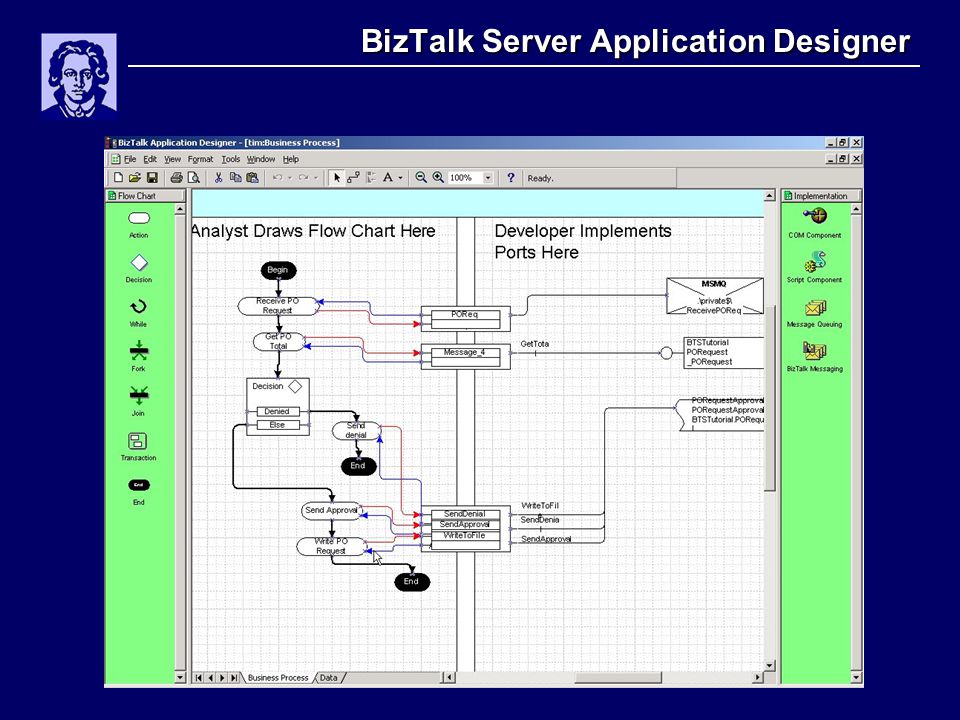Select the Send denial action shape
Viewport: 960px width, 720px height.
pyautogui.click(x=356, y=430)
